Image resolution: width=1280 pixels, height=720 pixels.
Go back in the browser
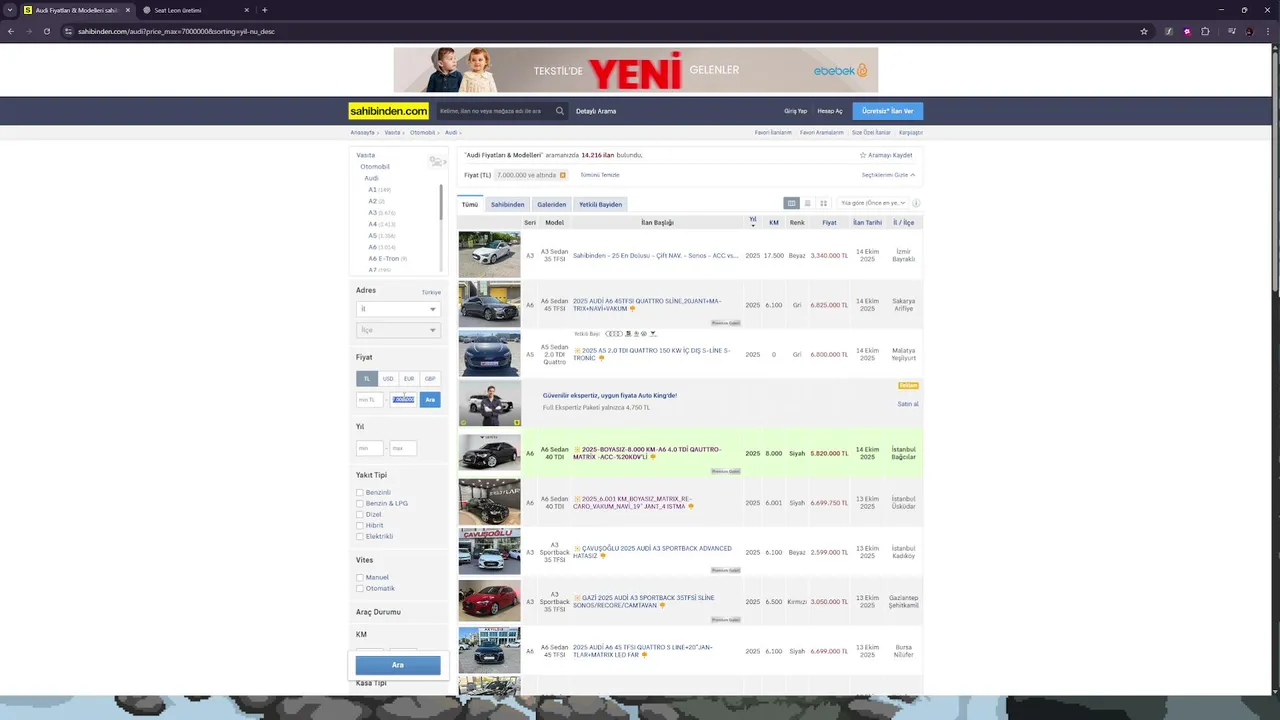click(x=11, y=31)
